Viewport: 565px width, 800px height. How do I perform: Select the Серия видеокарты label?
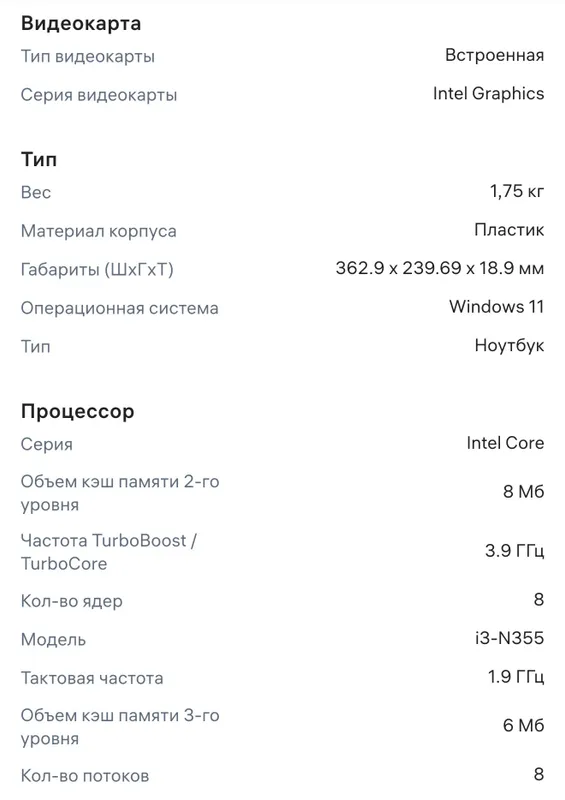(99, 95)
